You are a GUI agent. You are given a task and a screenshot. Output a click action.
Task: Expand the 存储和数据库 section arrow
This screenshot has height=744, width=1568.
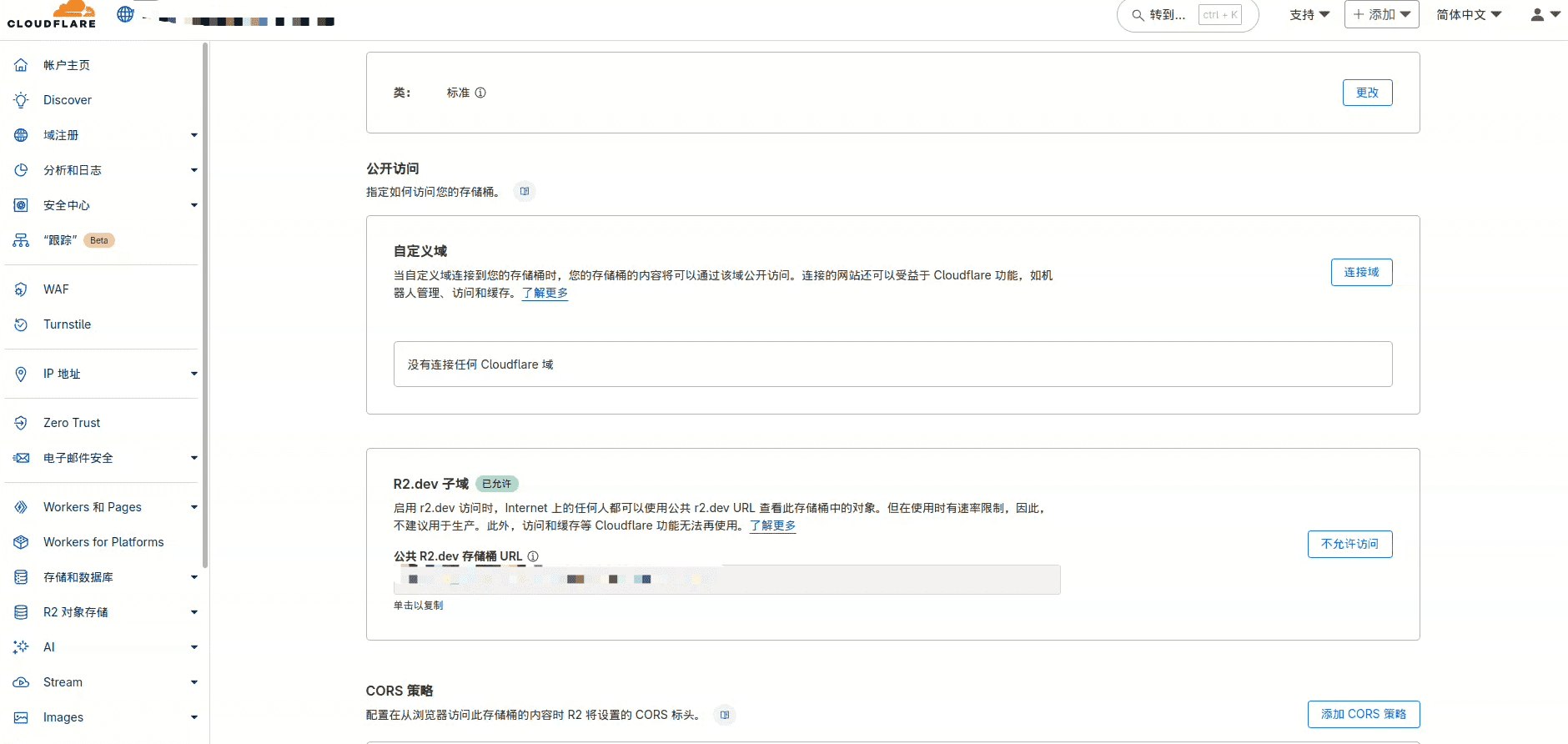pyautogui.click(x=194, y=577)
